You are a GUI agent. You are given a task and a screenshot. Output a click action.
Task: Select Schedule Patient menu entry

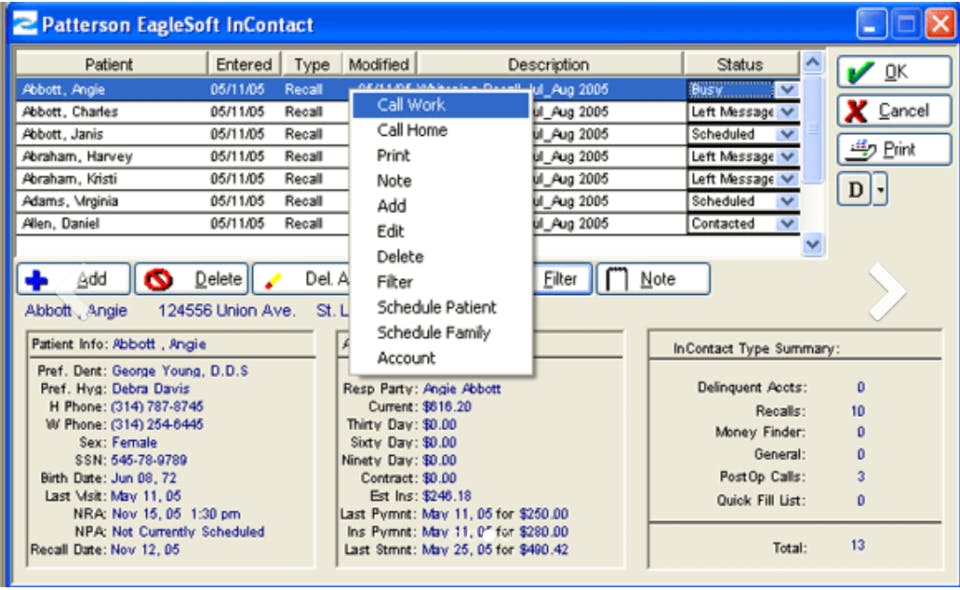coord(440,307)
